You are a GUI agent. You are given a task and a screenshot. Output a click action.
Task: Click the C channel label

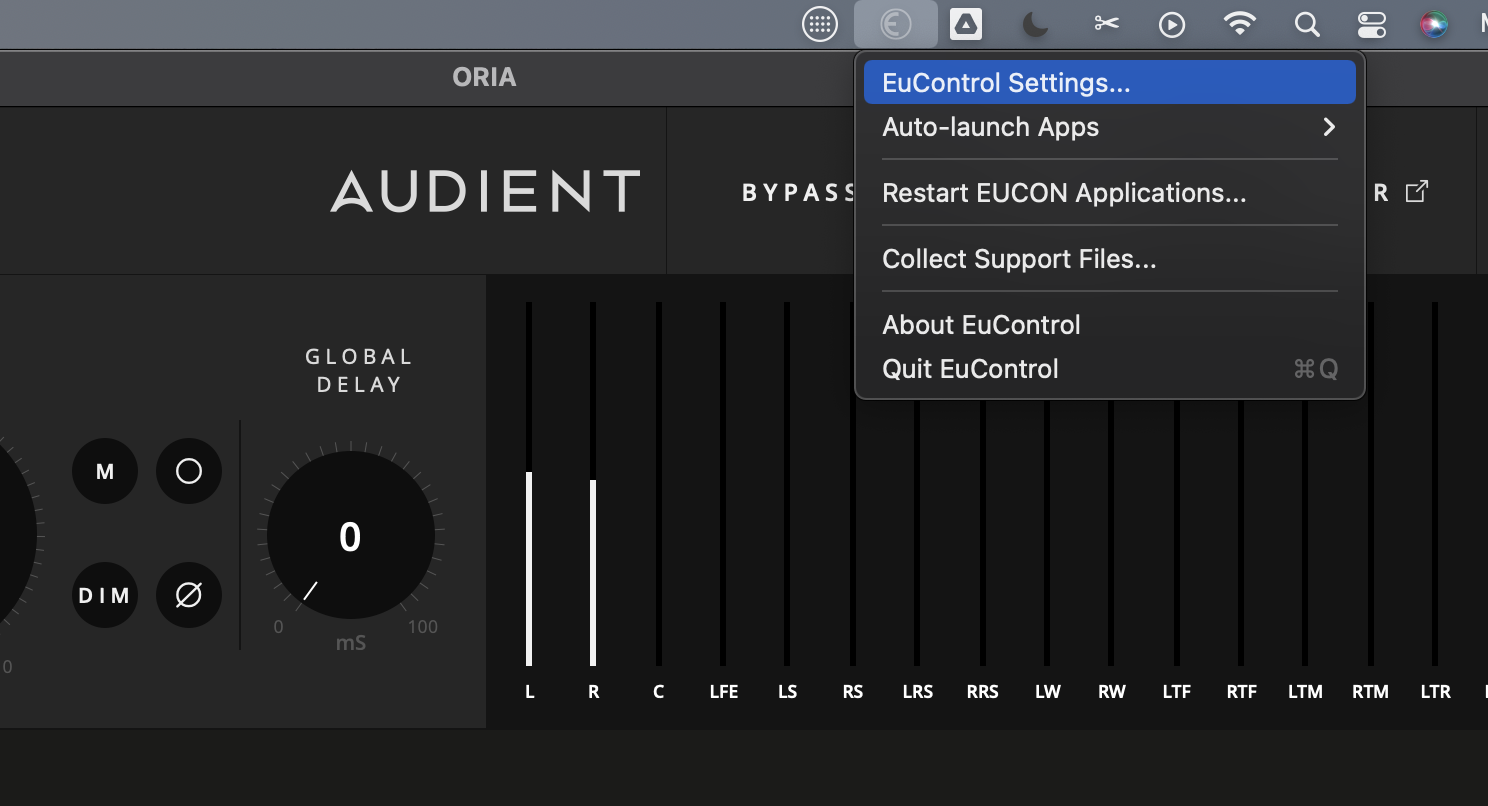tap(658, 692)
